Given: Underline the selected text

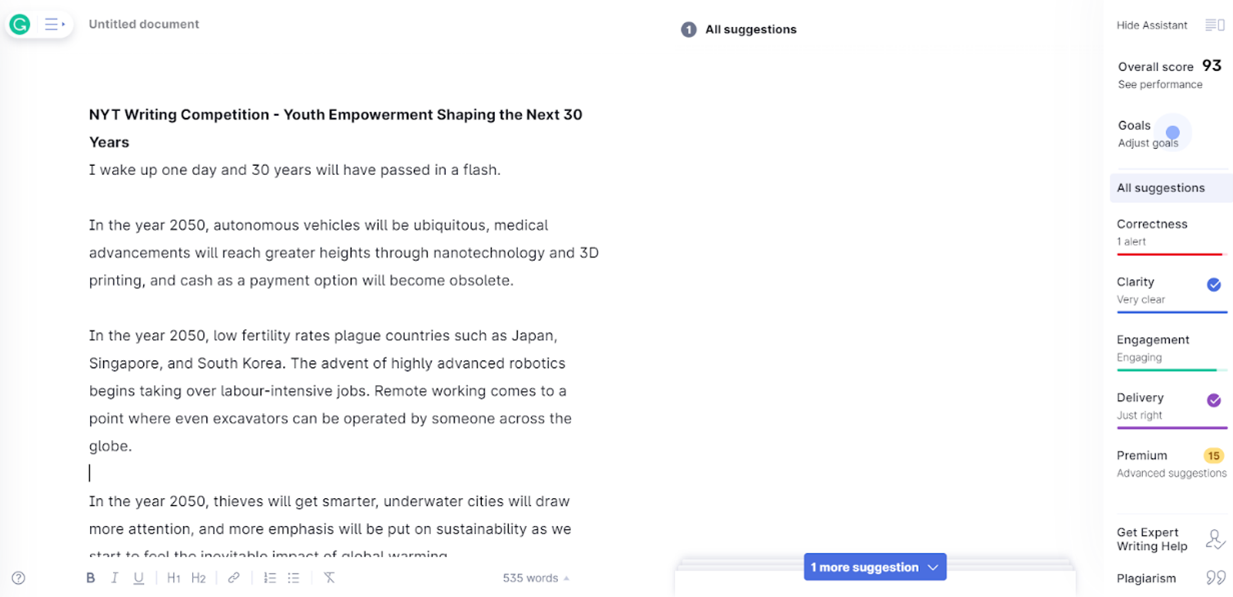Looking at the screenshot, I should [x=139, y=578].
